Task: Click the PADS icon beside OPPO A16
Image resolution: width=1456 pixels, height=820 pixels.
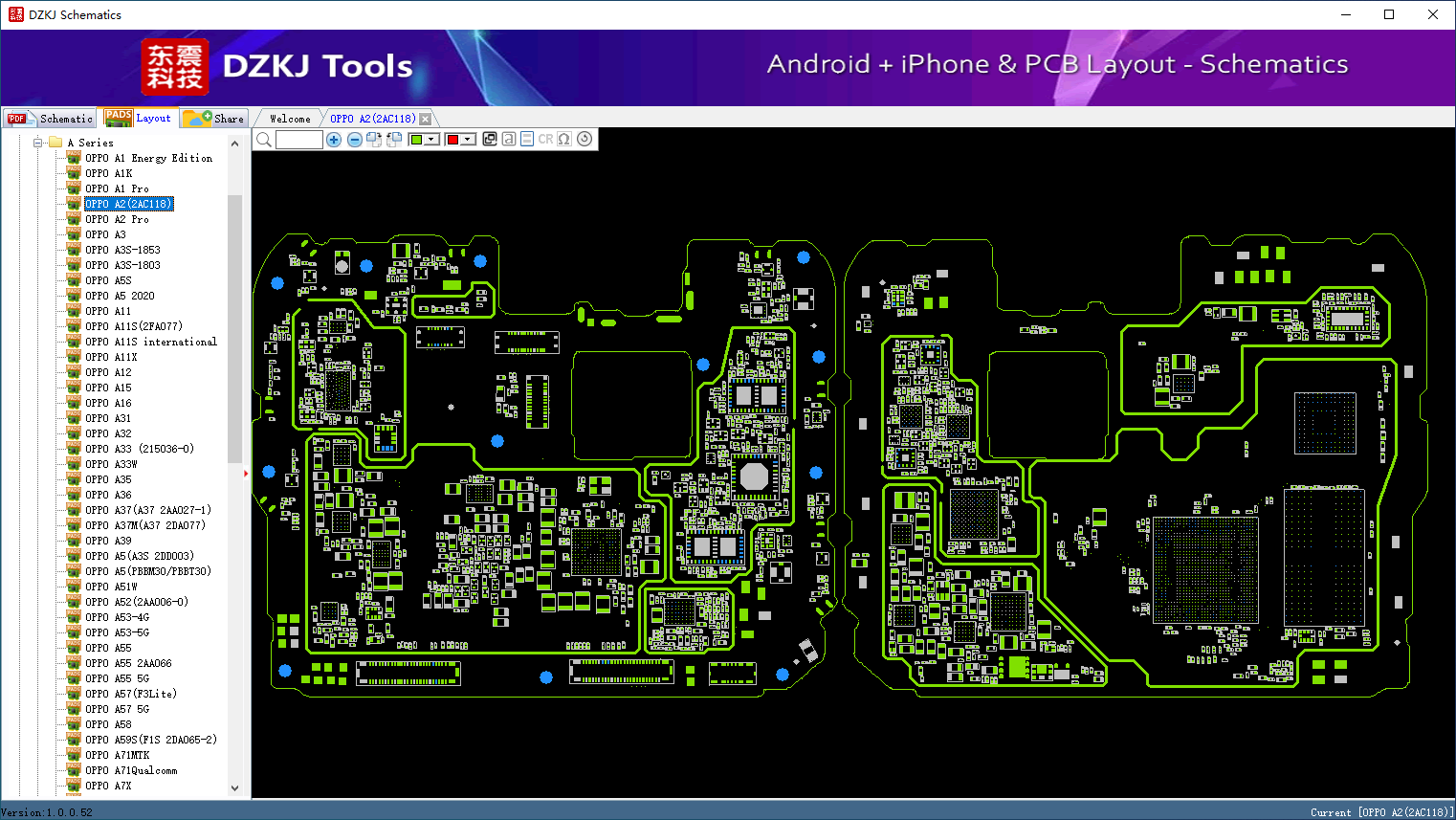Action: (x=74, y=403)
